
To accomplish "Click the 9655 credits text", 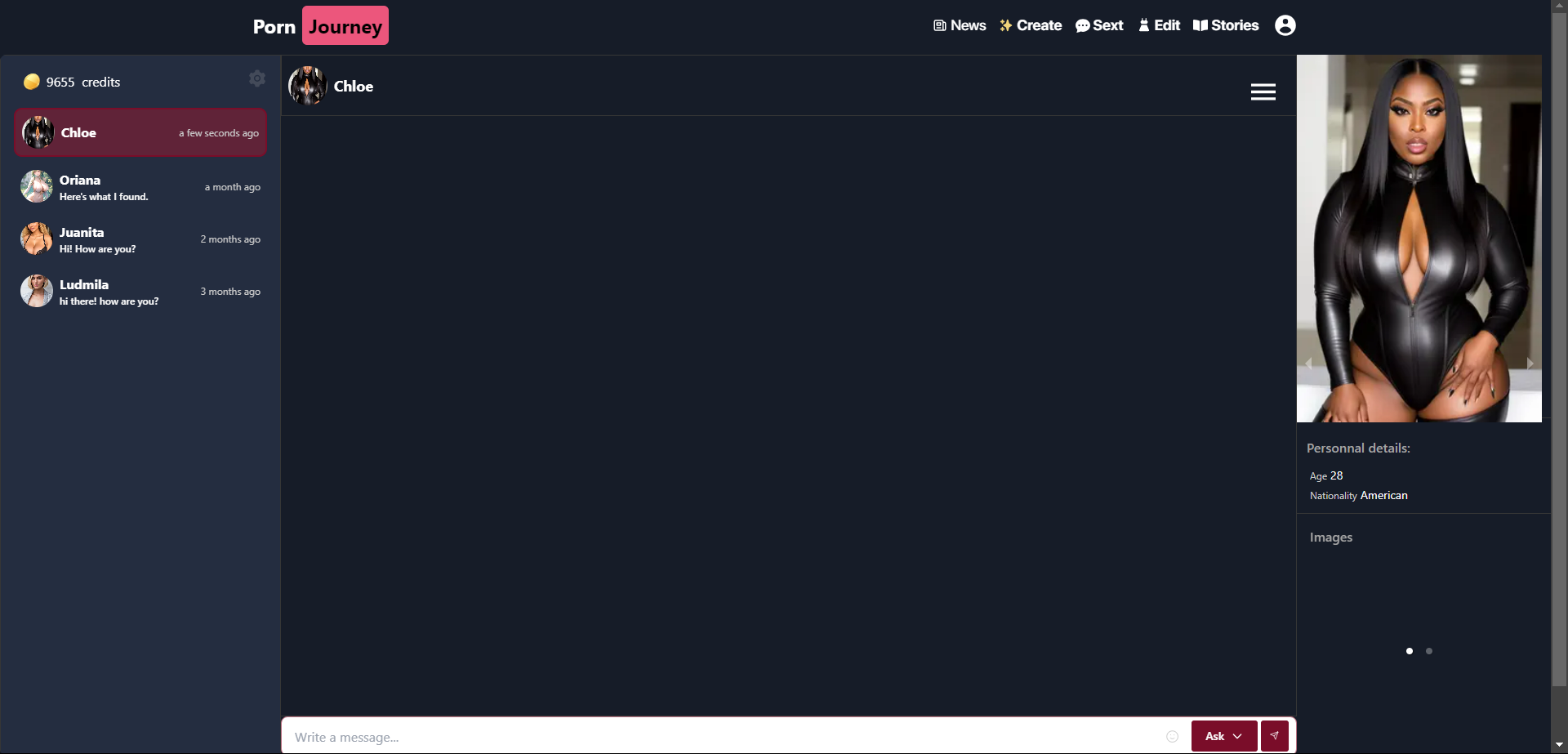I will click(x=83, y=83).
